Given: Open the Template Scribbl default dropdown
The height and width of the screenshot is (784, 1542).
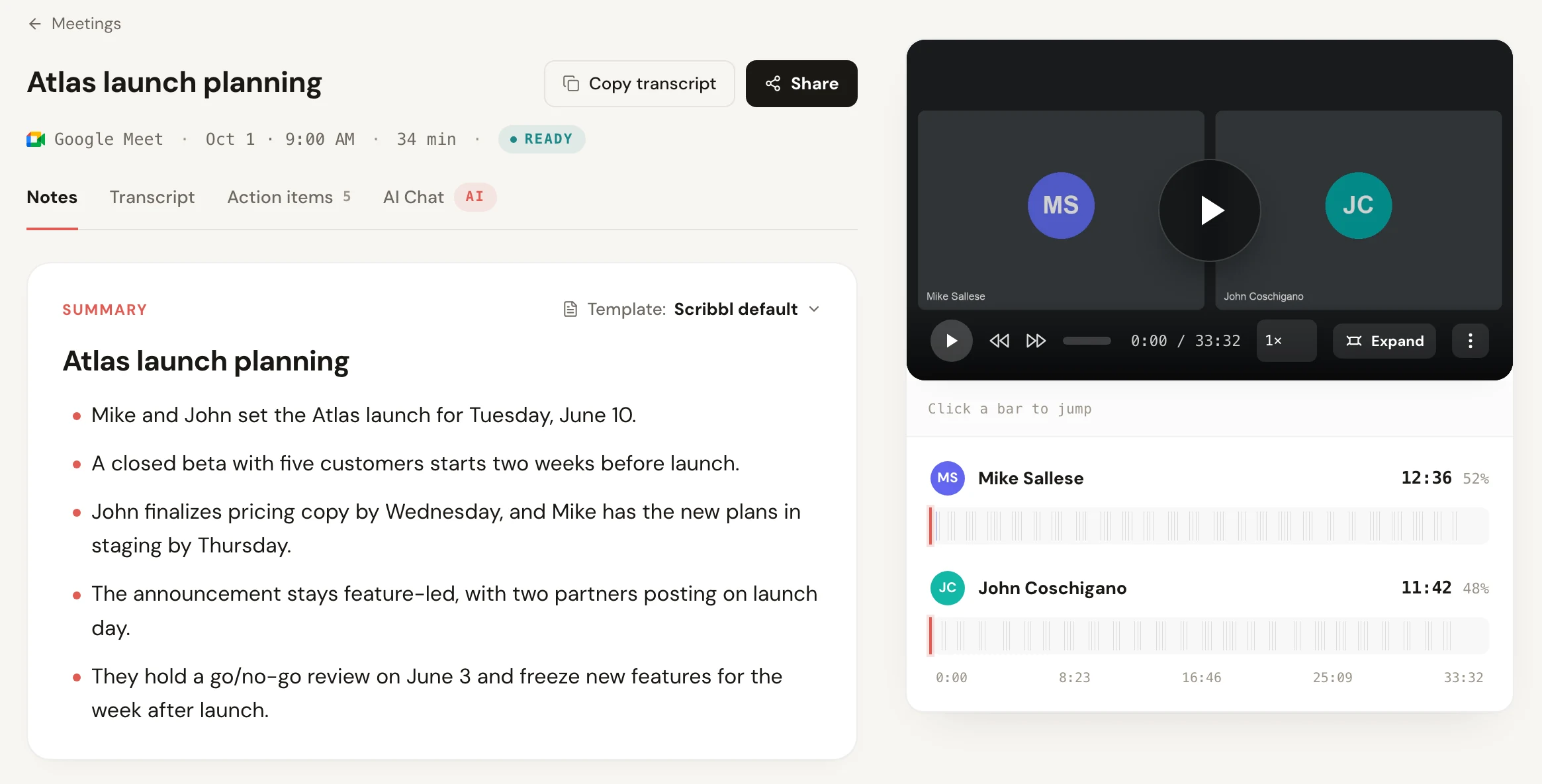Looking at the screenshot, I should tap(692, 309).
